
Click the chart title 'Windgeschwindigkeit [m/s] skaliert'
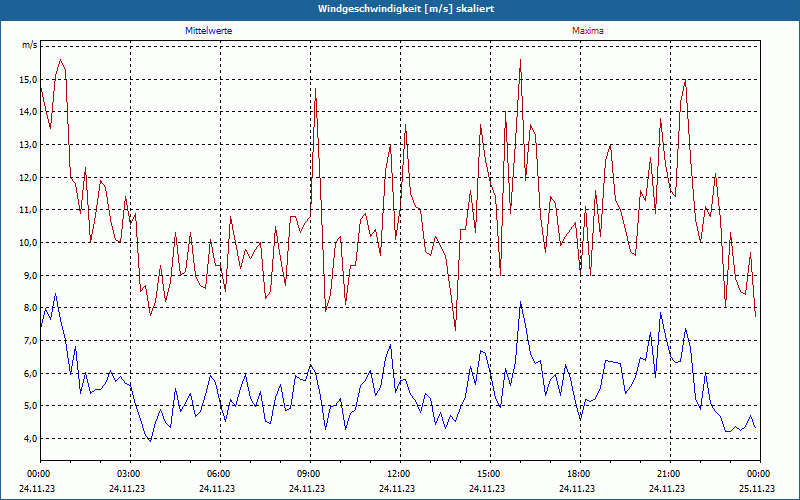coord(406,9)
